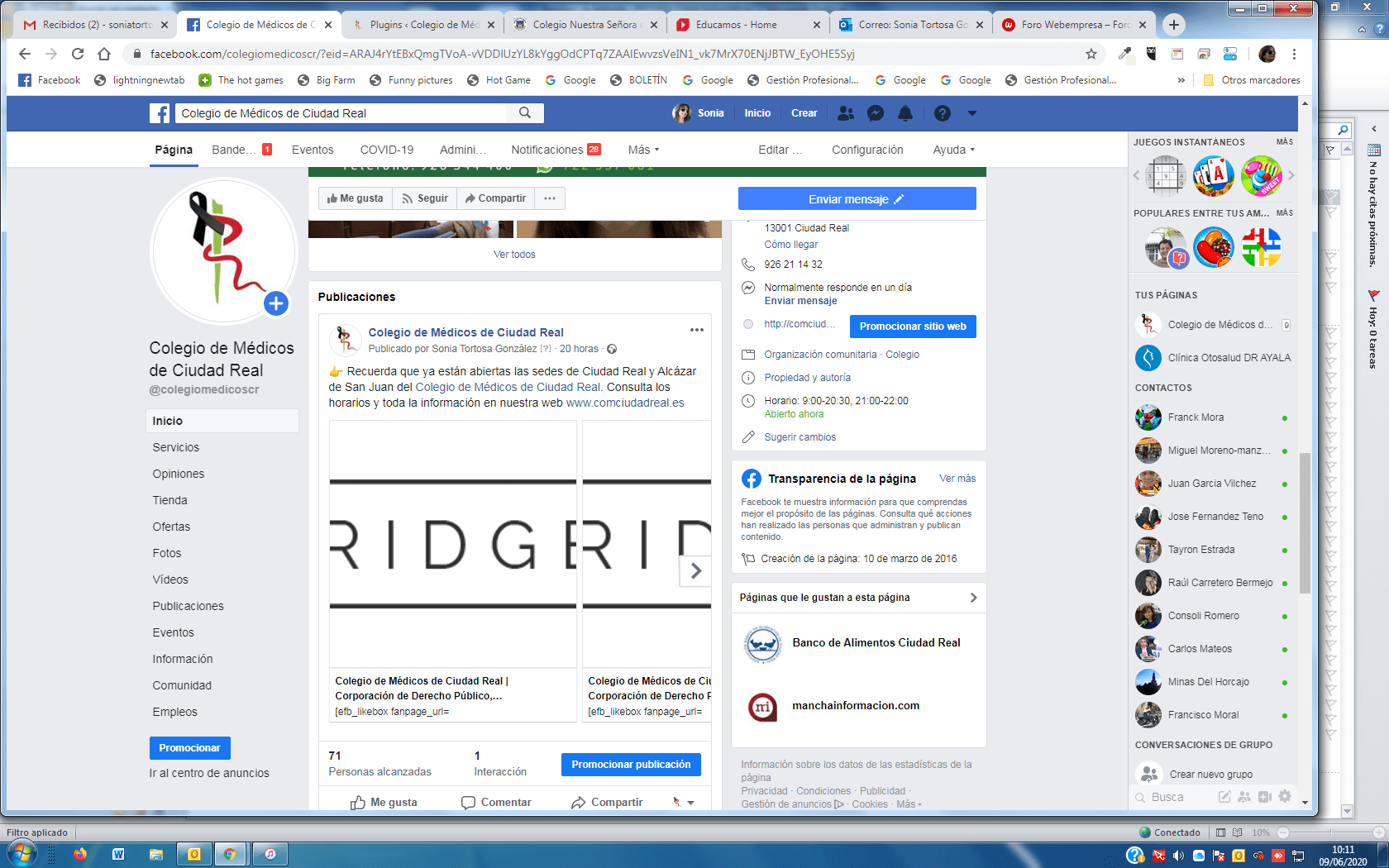Viewport: 1389px width, 868px height.
Task: Select Opiniones in the left sidebar
Action: tap(179, 474)
